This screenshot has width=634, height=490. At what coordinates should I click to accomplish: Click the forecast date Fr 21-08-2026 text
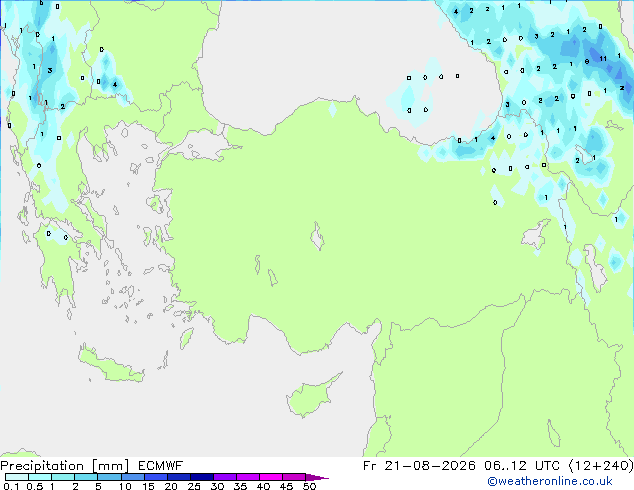pyautogui.click(x=419, y=466)
